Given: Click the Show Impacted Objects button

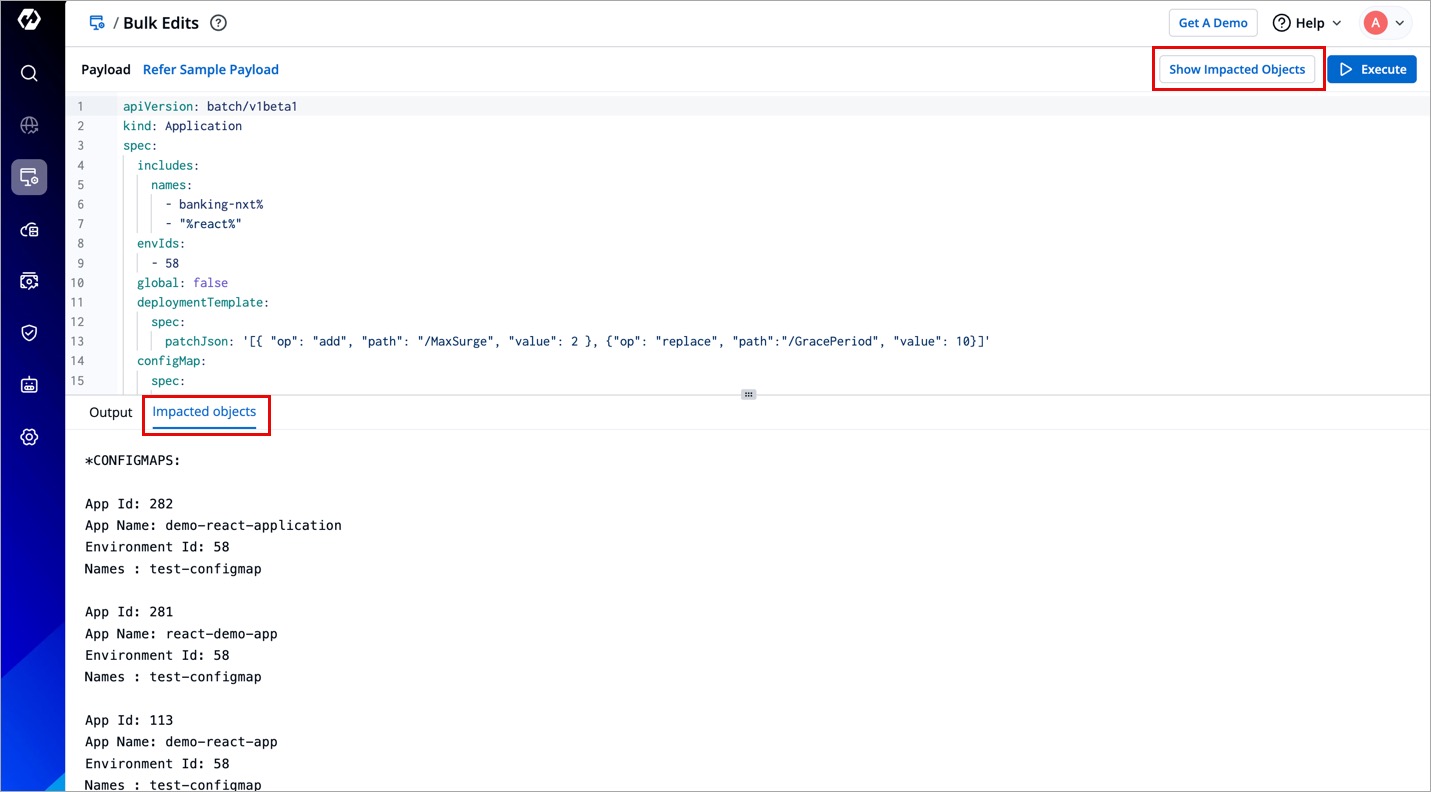Looking at the screenshot, I should point(1237,69).
